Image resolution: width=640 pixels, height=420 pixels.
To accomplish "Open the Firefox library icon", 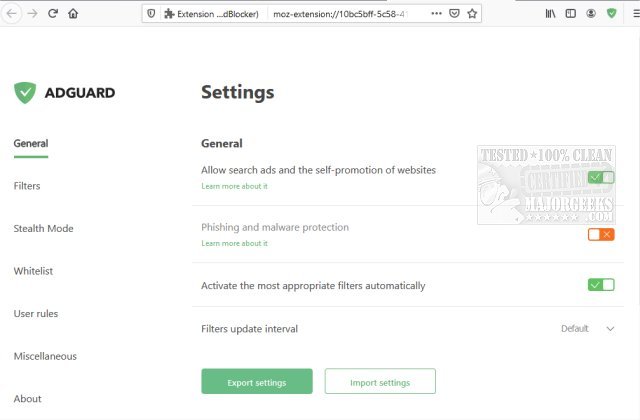I will (551, 14).
